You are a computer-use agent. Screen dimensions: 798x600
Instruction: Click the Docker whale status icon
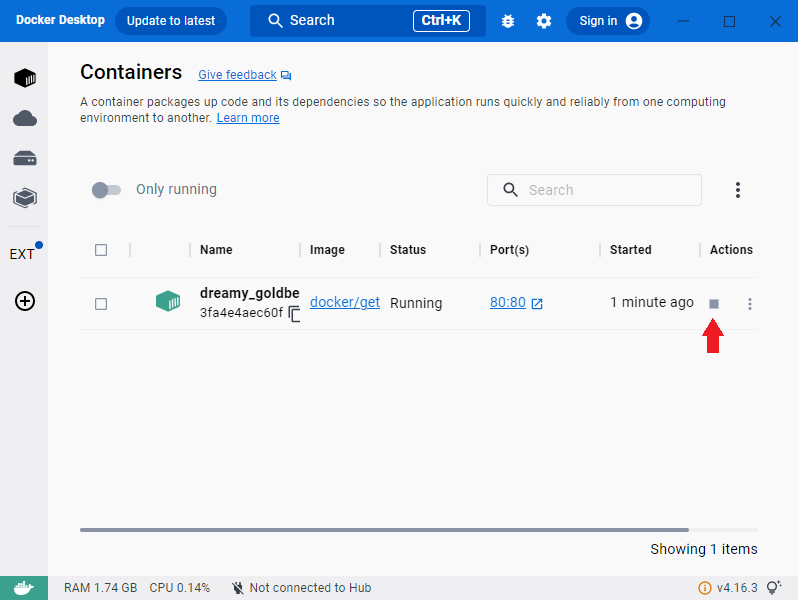point(24,588)
